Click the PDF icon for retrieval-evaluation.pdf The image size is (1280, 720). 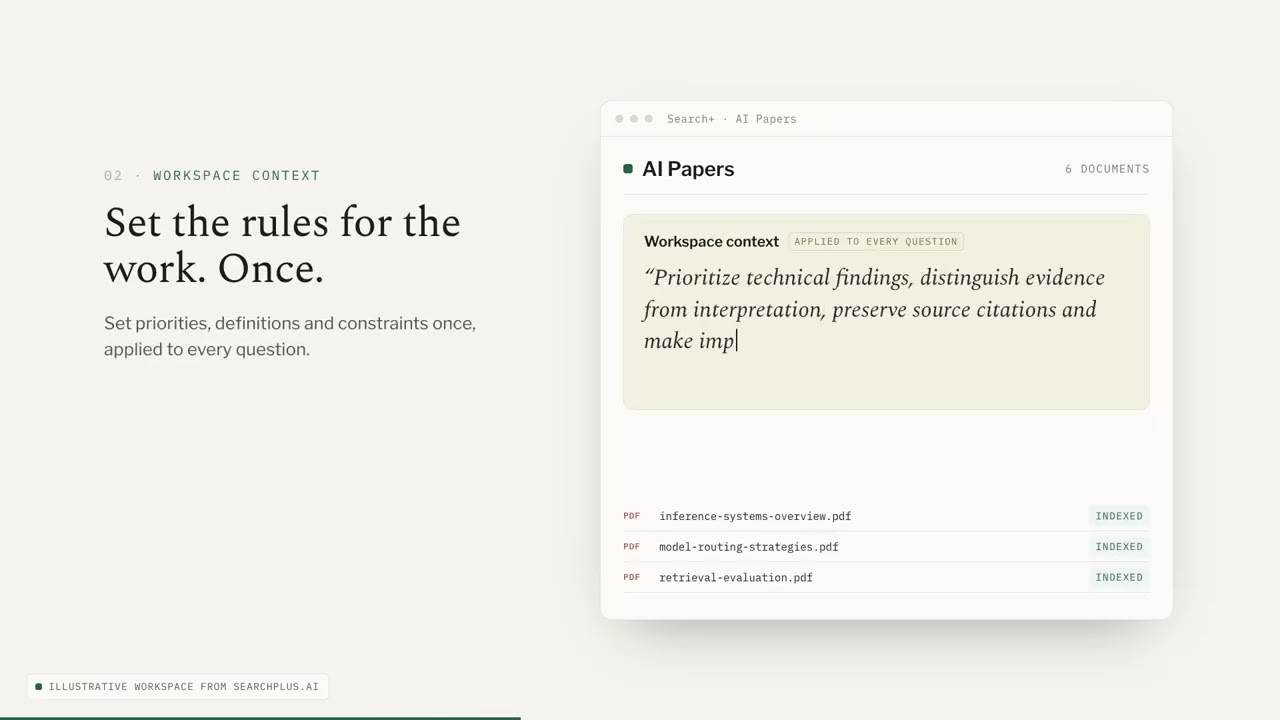pyautogui.click(x=631, y=577)
